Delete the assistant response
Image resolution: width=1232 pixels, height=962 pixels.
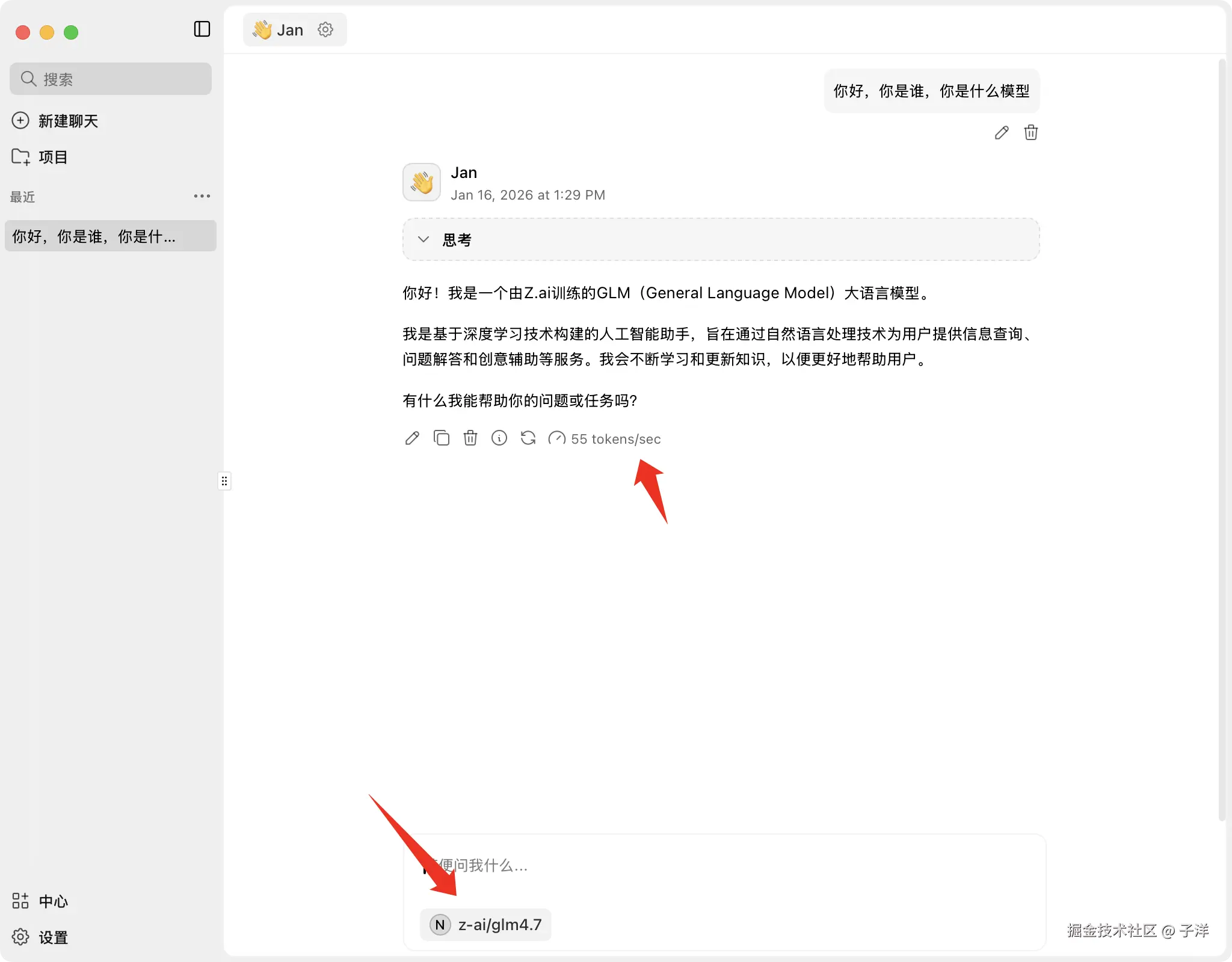470,438
